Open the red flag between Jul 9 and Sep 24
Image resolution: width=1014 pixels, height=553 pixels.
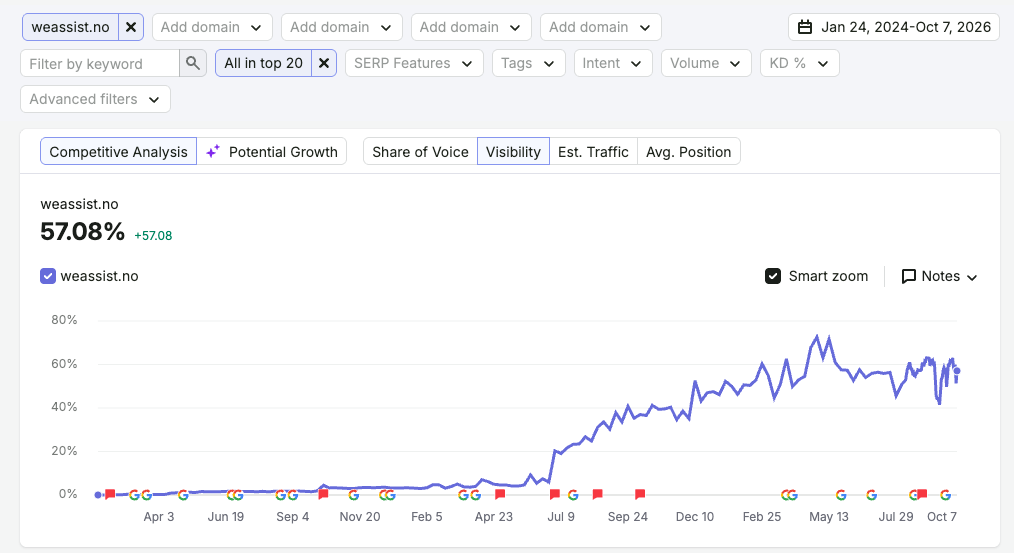(598, 494)
